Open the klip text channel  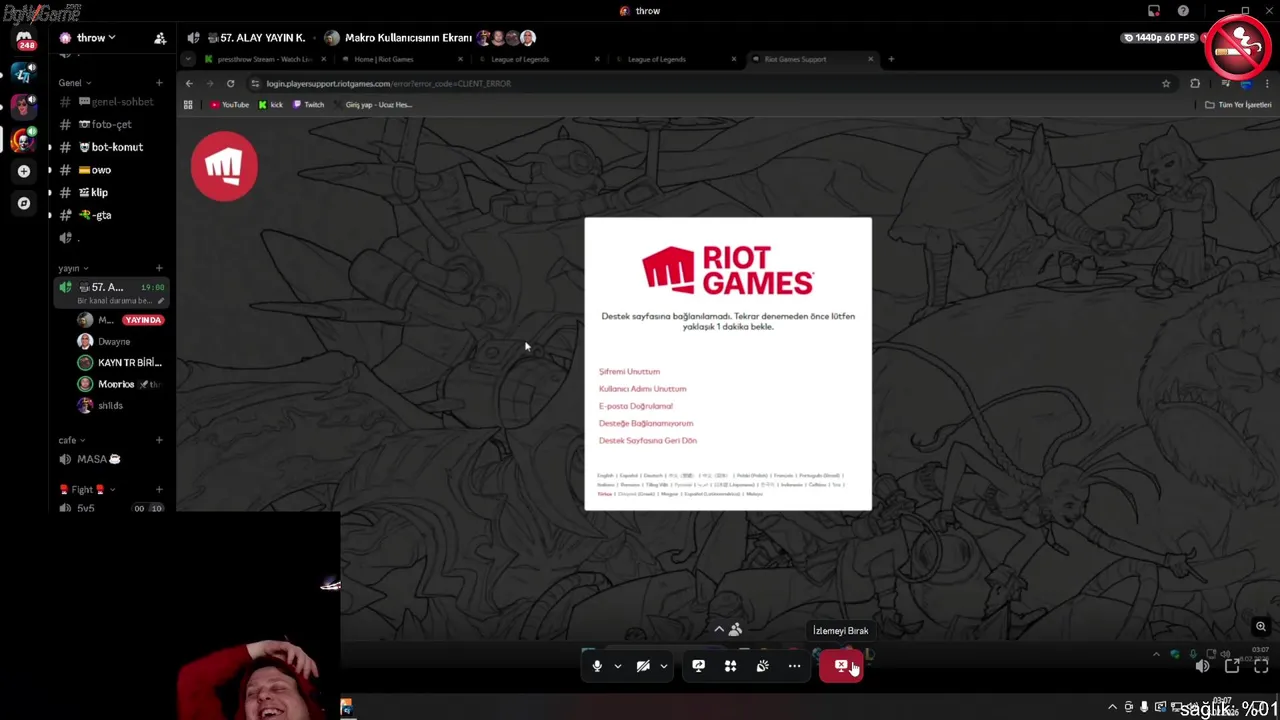pos(110,192)
